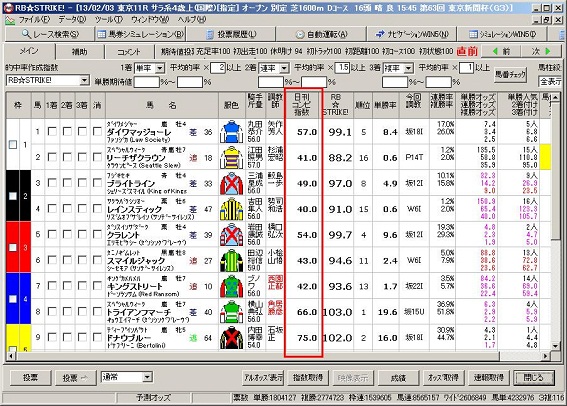The image size is (567, 406).
Task: Toggle the frame 1 (white 枠) checkbox
Action: point(13,145)
